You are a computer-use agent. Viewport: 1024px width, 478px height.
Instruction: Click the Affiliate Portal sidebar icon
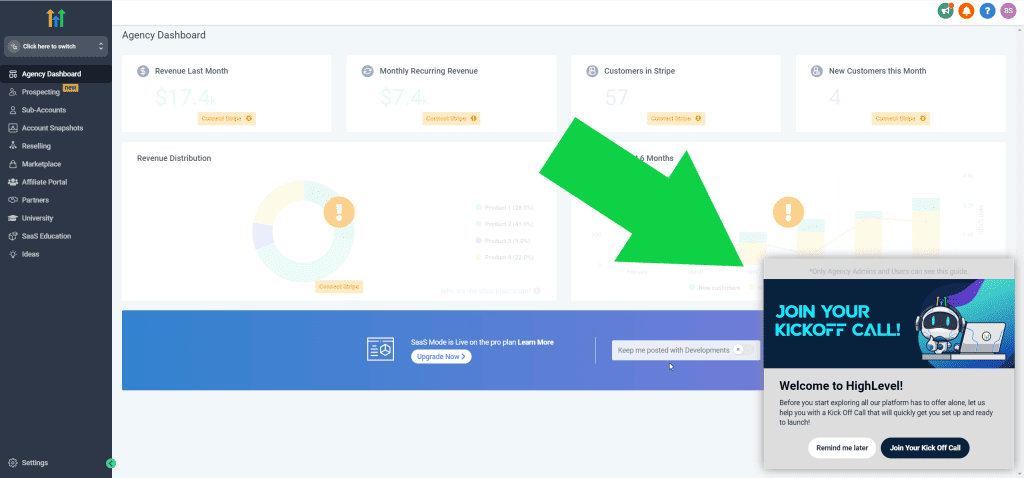[x=12, y=182]
